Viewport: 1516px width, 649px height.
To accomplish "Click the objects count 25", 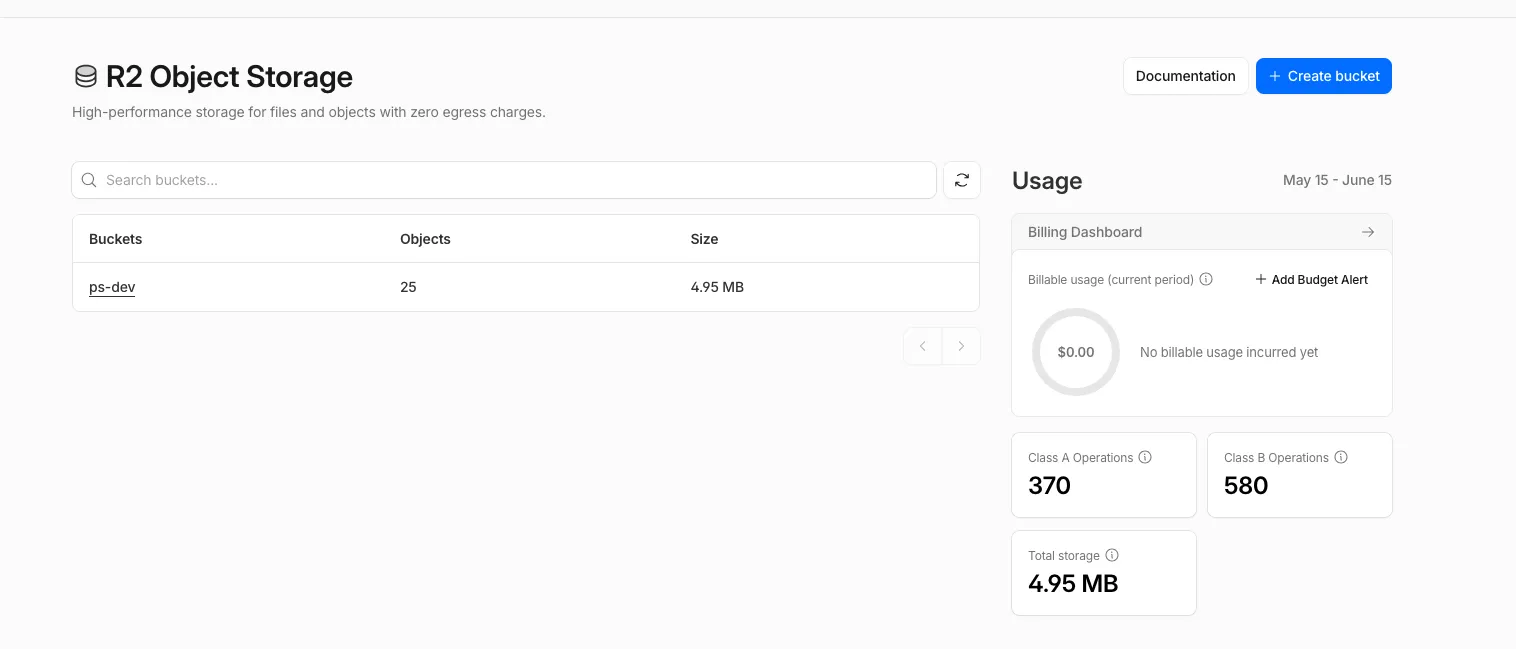I will (408, 287).
